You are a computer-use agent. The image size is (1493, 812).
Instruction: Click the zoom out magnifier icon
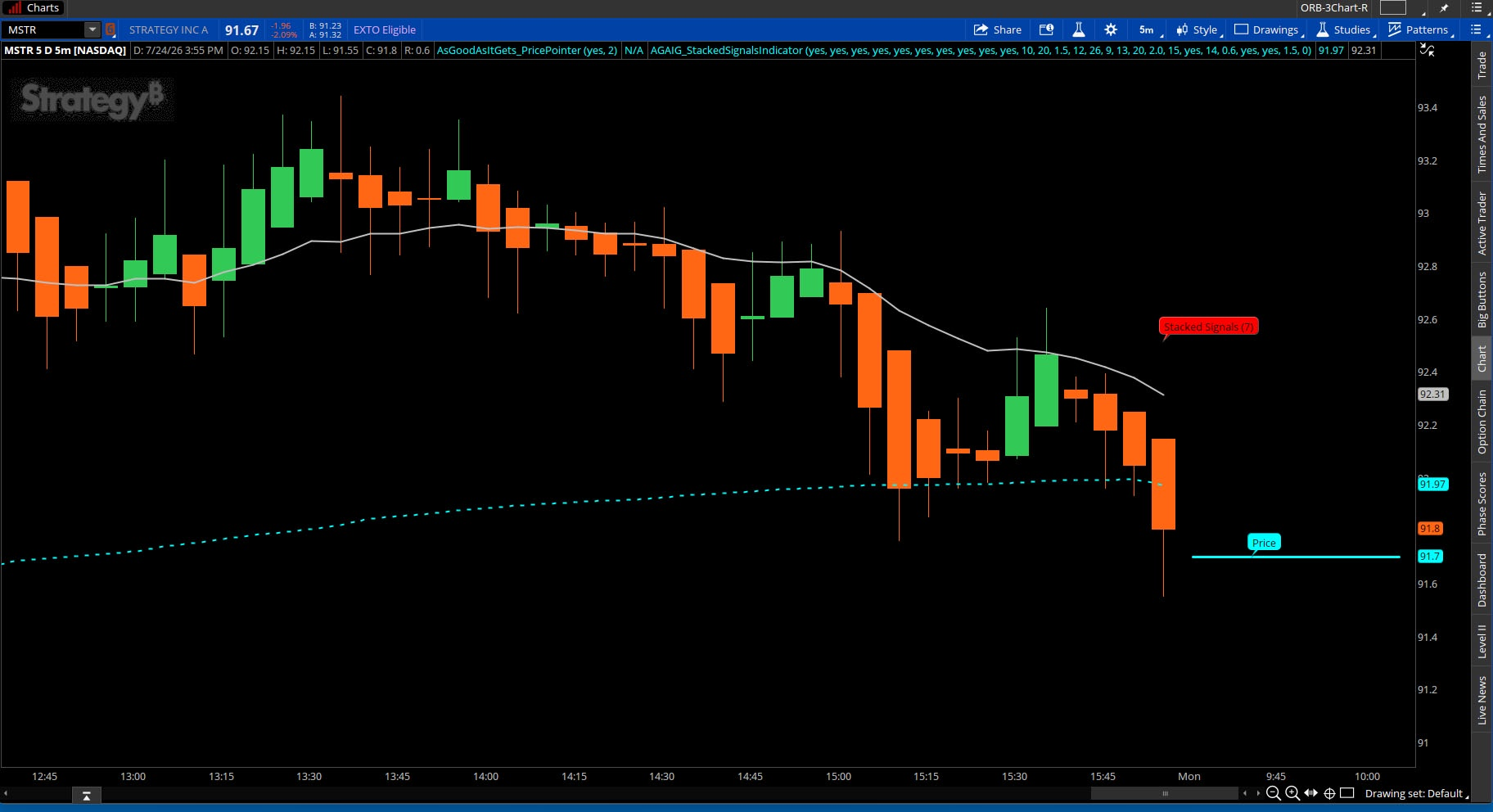click(1273, 793)
